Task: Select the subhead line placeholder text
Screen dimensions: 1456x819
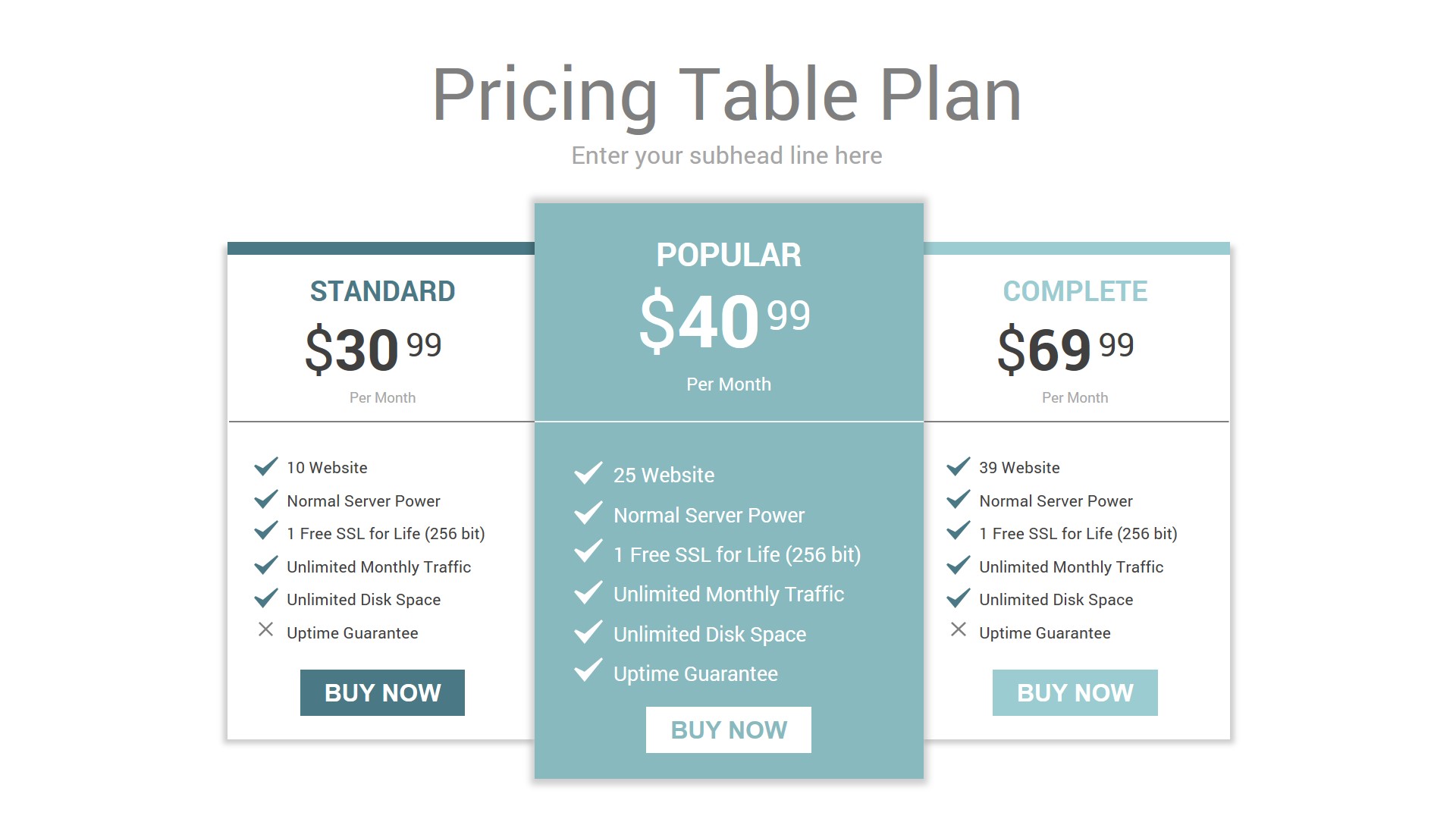Action: point(726,155)
